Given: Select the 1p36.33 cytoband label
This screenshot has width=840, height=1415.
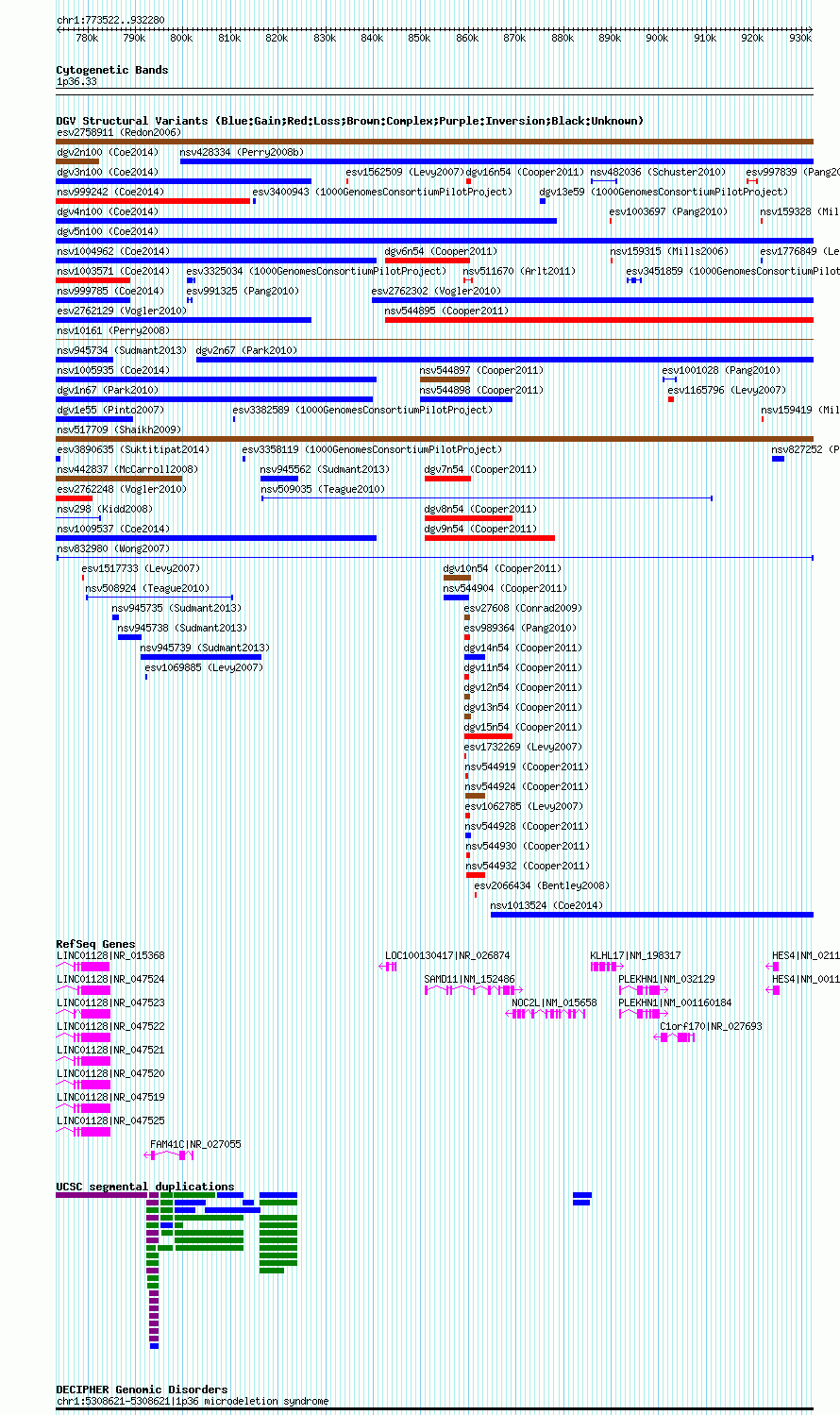Looking at the screenshot, I should 76,82.
